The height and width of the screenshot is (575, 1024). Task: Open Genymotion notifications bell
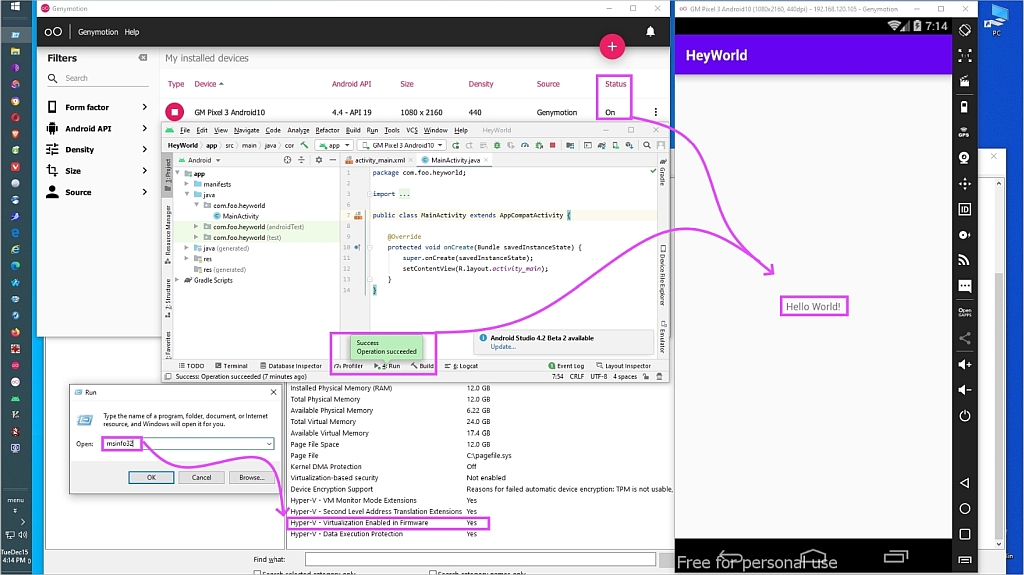(x=650, y=31)
